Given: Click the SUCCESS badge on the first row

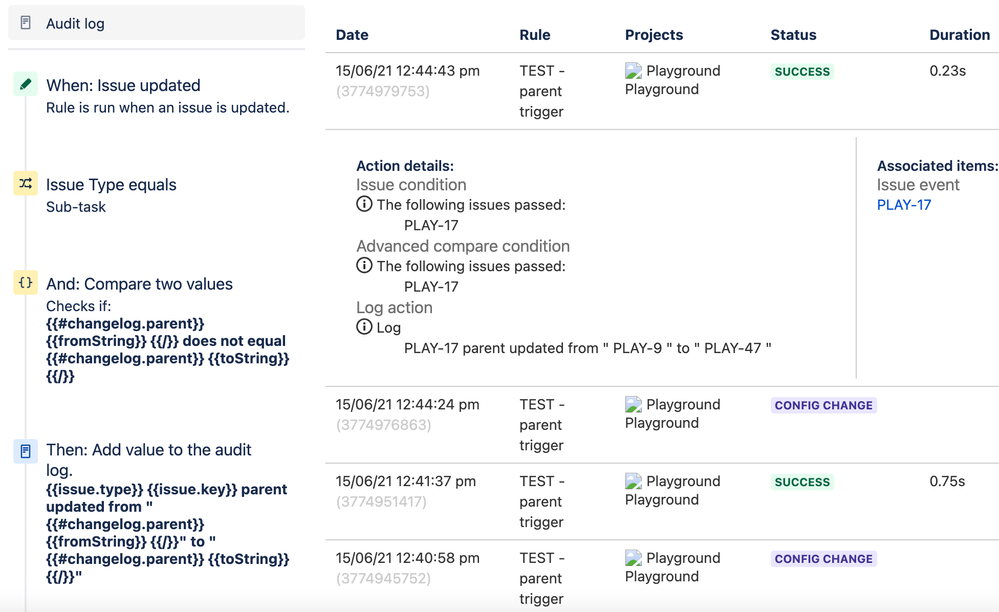Looking at the screenshot, I should point(801,71).
